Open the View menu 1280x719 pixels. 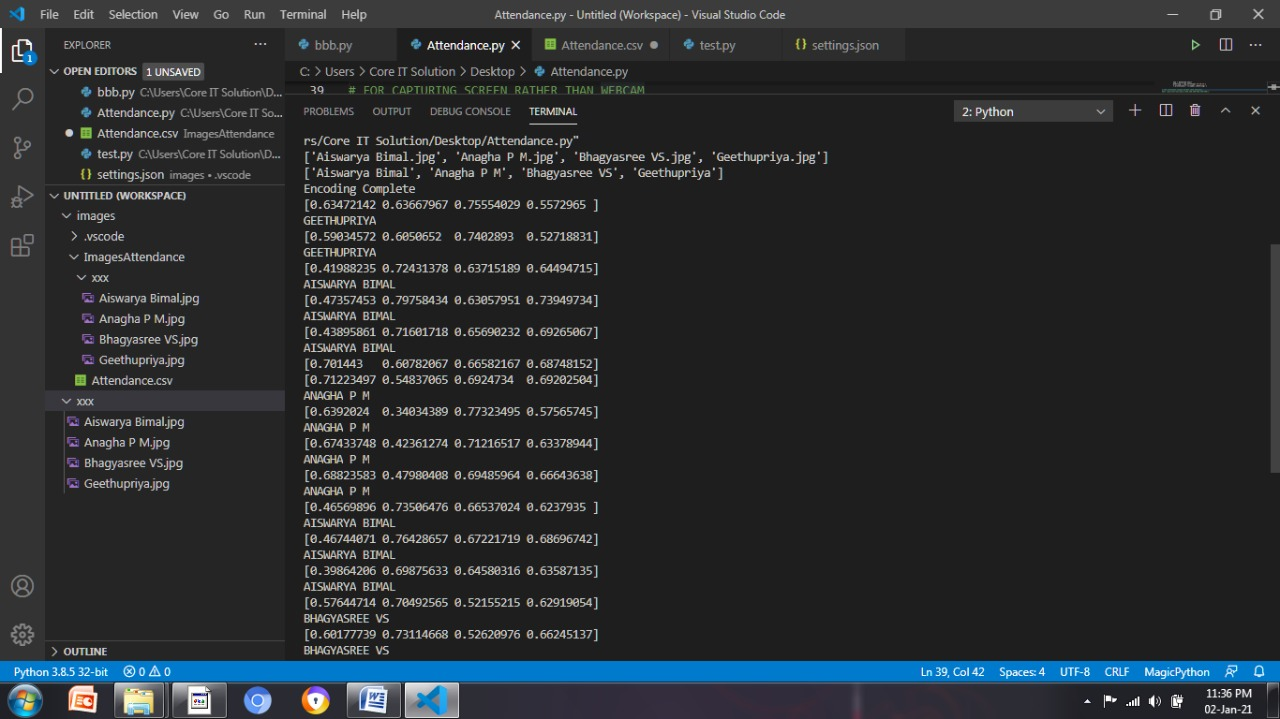pyautogui.click(x=185, y=14)
